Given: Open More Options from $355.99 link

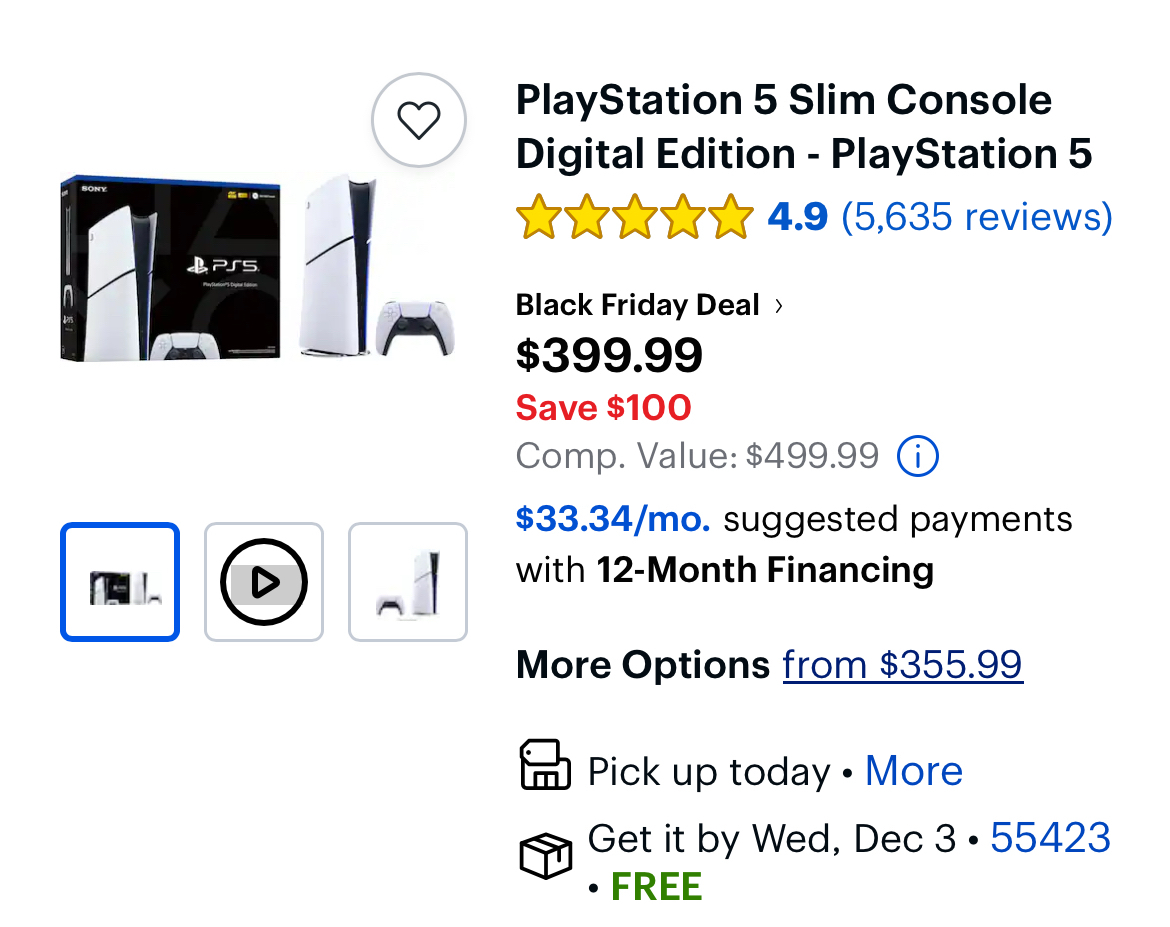Looking at the screenshot, I should point(902,664).
